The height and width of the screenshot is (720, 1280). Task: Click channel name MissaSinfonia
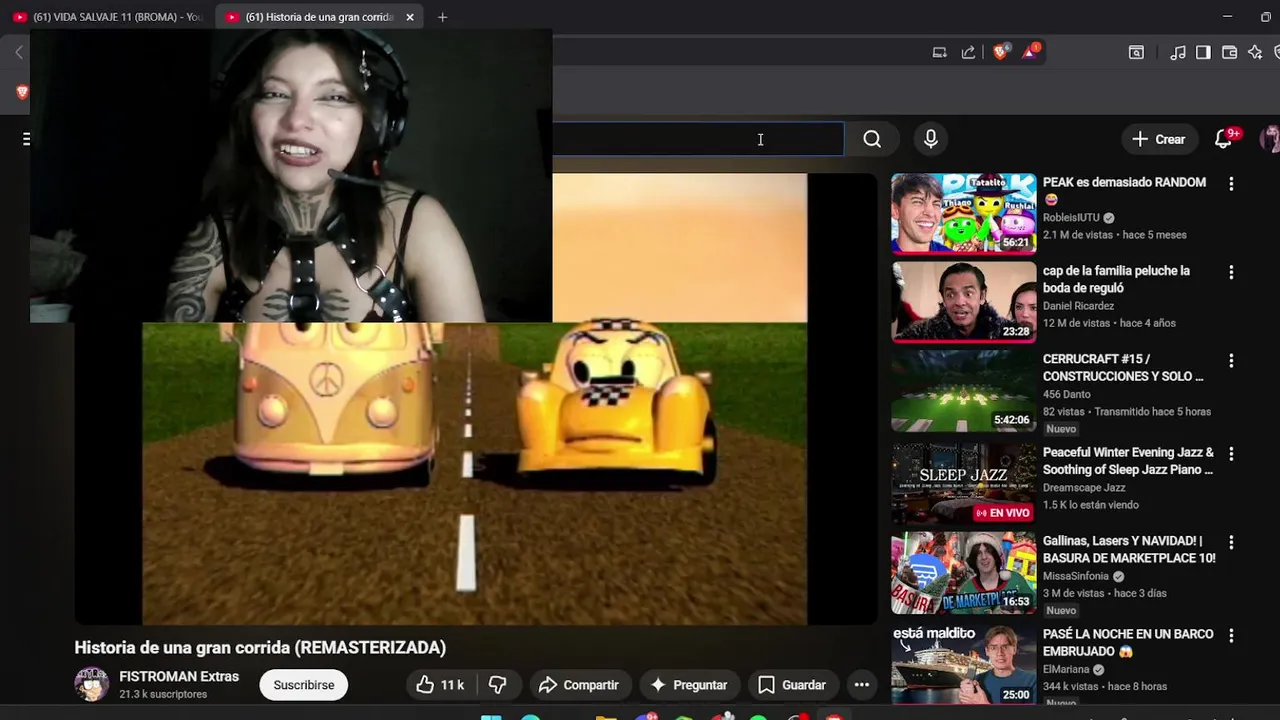[1076, 576]
